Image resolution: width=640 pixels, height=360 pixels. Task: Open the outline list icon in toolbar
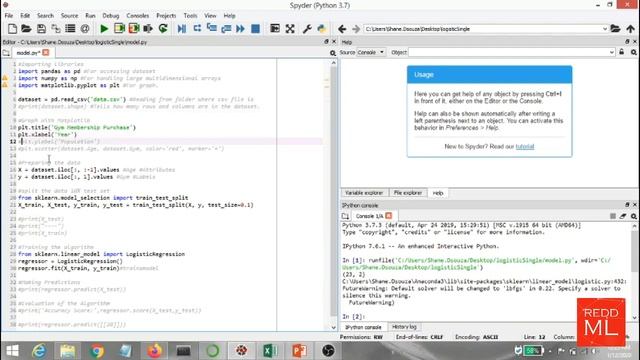[70, 29]
